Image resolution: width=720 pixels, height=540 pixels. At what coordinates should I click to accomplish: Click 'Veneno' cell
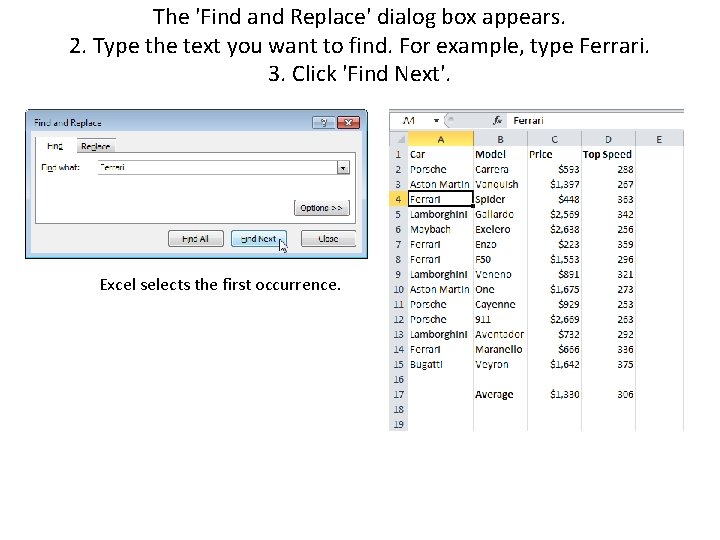coord(501,274)
